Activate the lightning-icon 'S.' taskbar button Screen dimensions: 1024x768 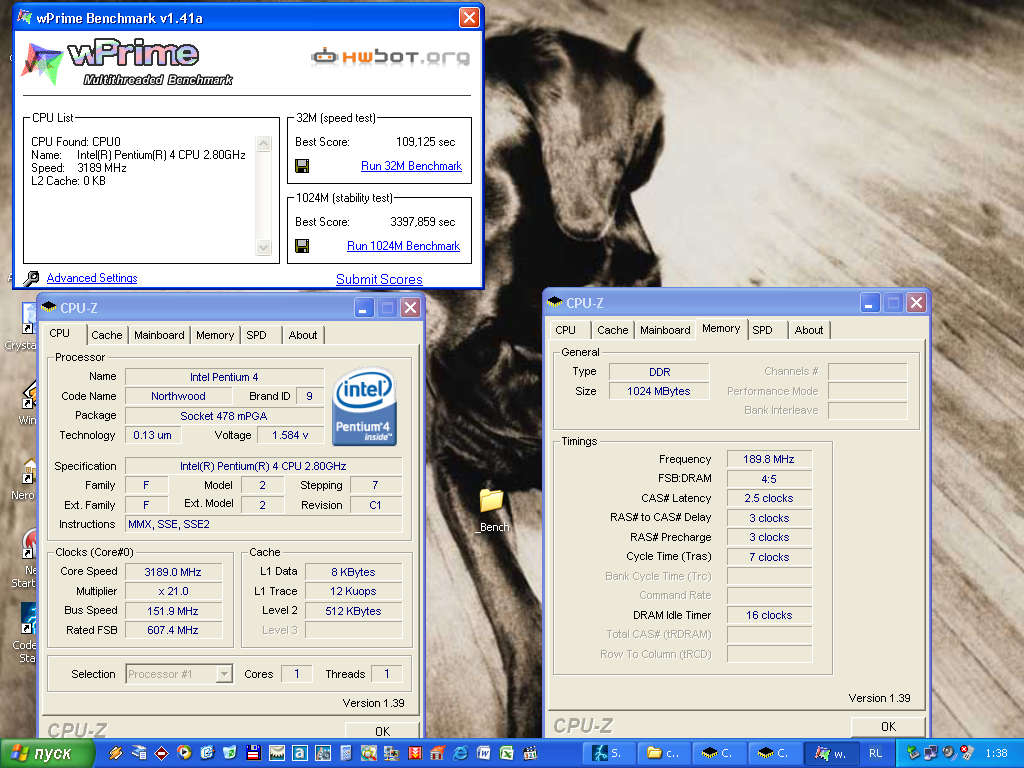[607, 753]
